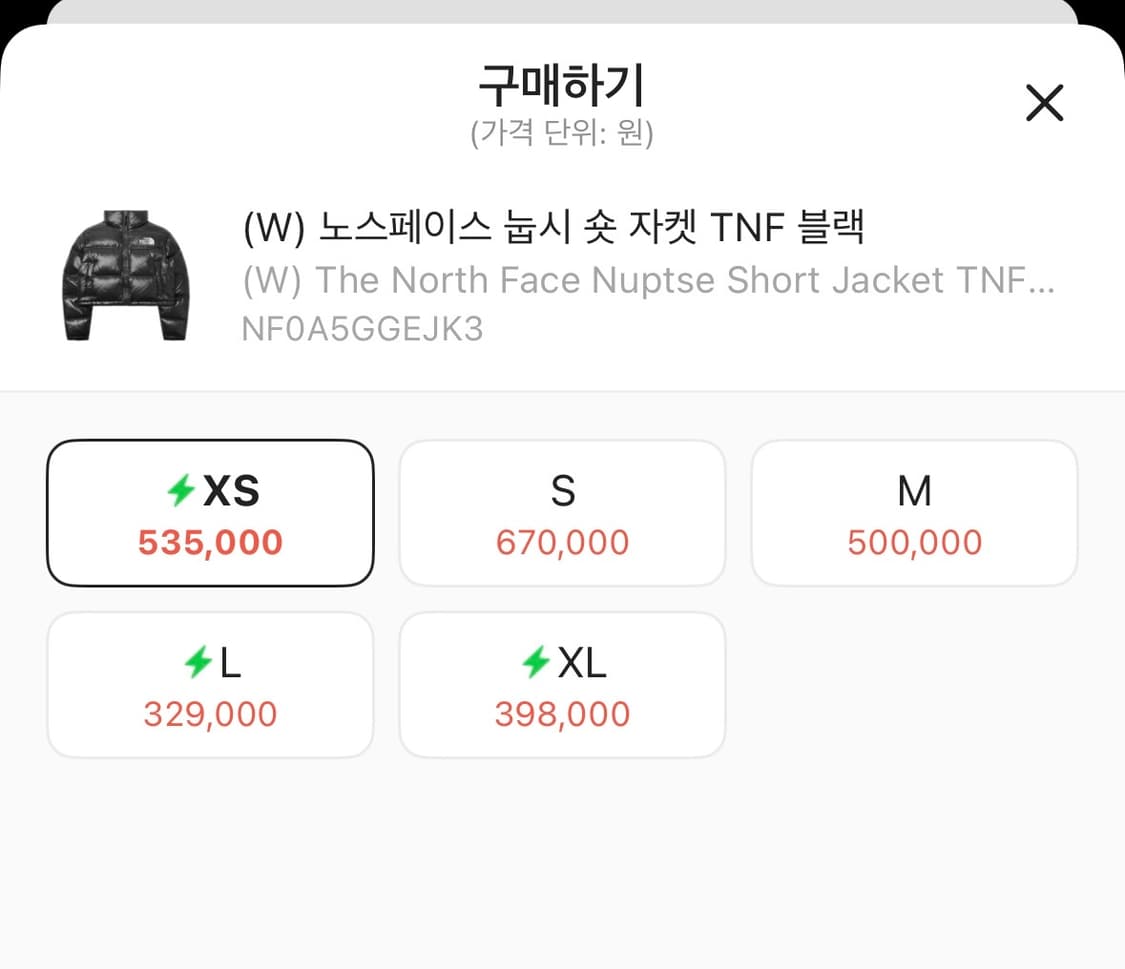Close the 구매하기 purchase dialog
The width and height of the screenshot is (1125, 969).
[1044, 103]
